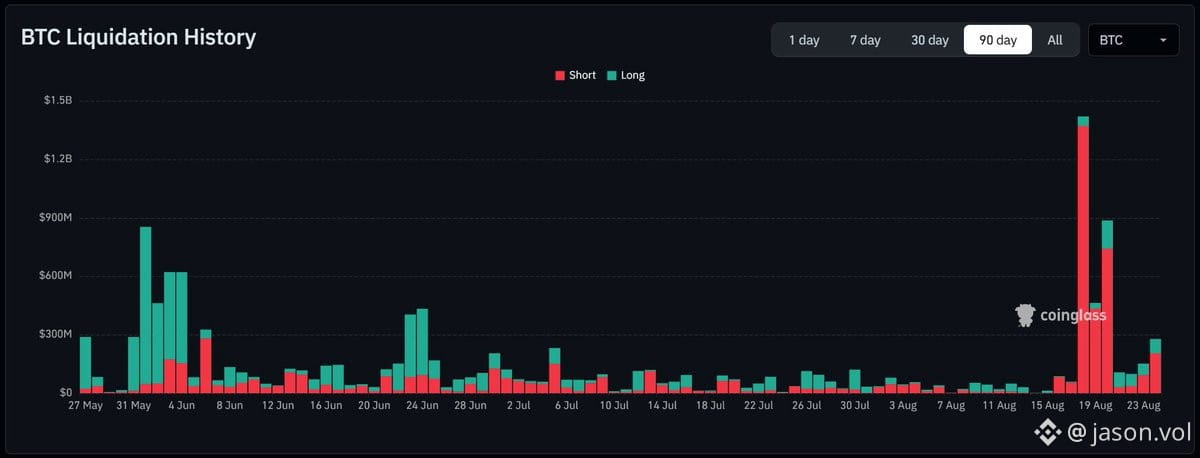Select the All time range
This screenshot has height=458, width=1200.
(x=1055, y=40)
